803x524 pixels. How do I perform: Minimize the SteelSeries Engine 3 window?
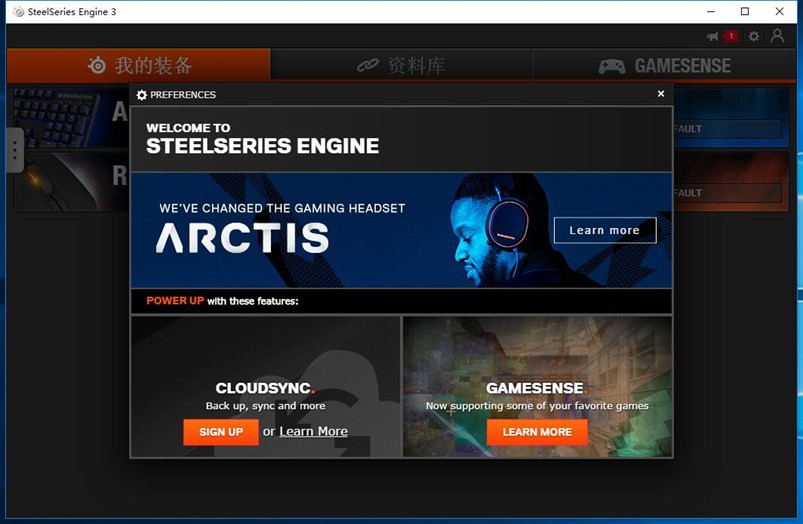click(x=711, y=11)
